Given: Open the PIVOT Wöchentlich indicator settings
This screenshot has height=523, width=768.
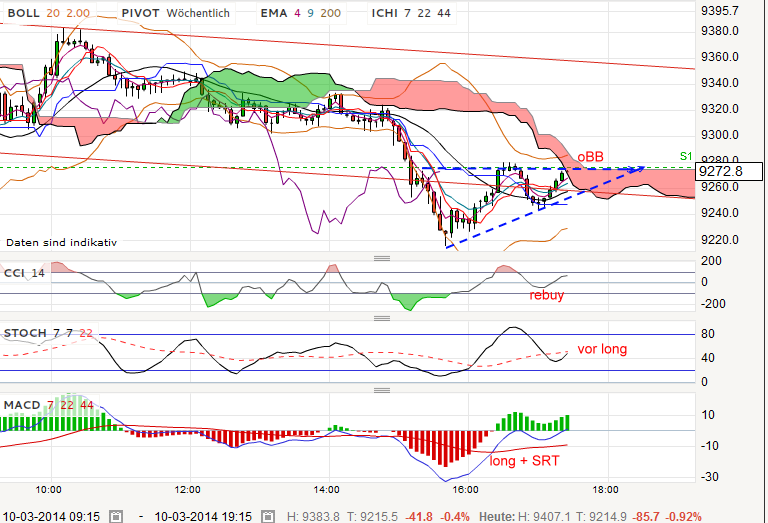Looking at the screenshot, I should [175, 13].
